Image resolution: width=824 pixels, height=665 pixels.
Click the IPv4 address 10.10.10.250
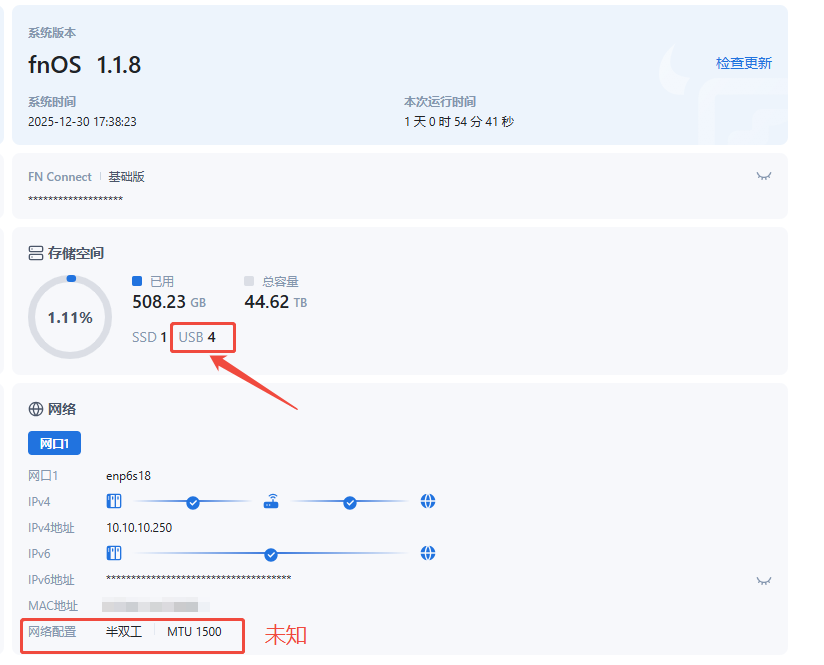point(139,527)
